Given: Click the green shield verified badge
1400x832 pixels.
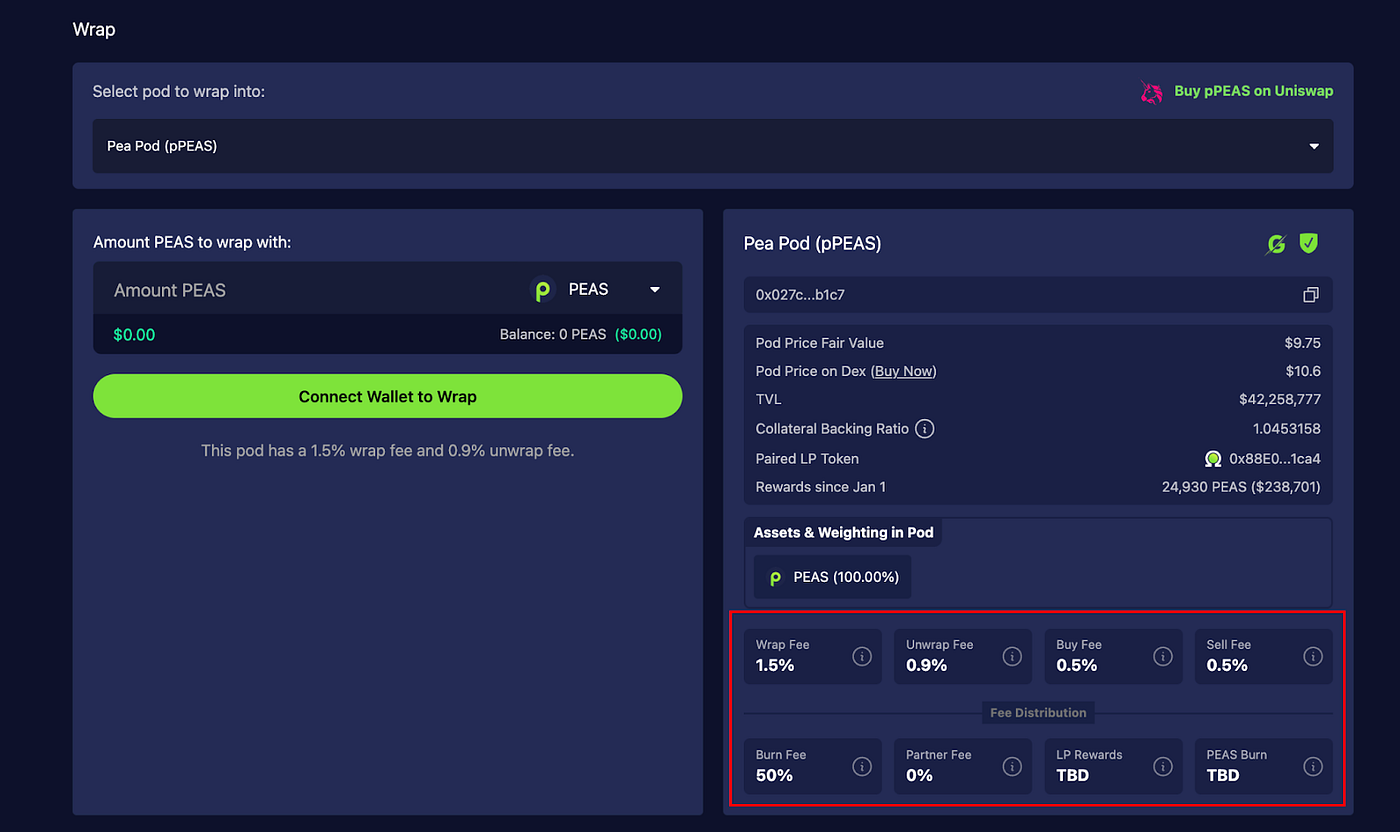Looking at the screenshot, I should [1308, 243].
